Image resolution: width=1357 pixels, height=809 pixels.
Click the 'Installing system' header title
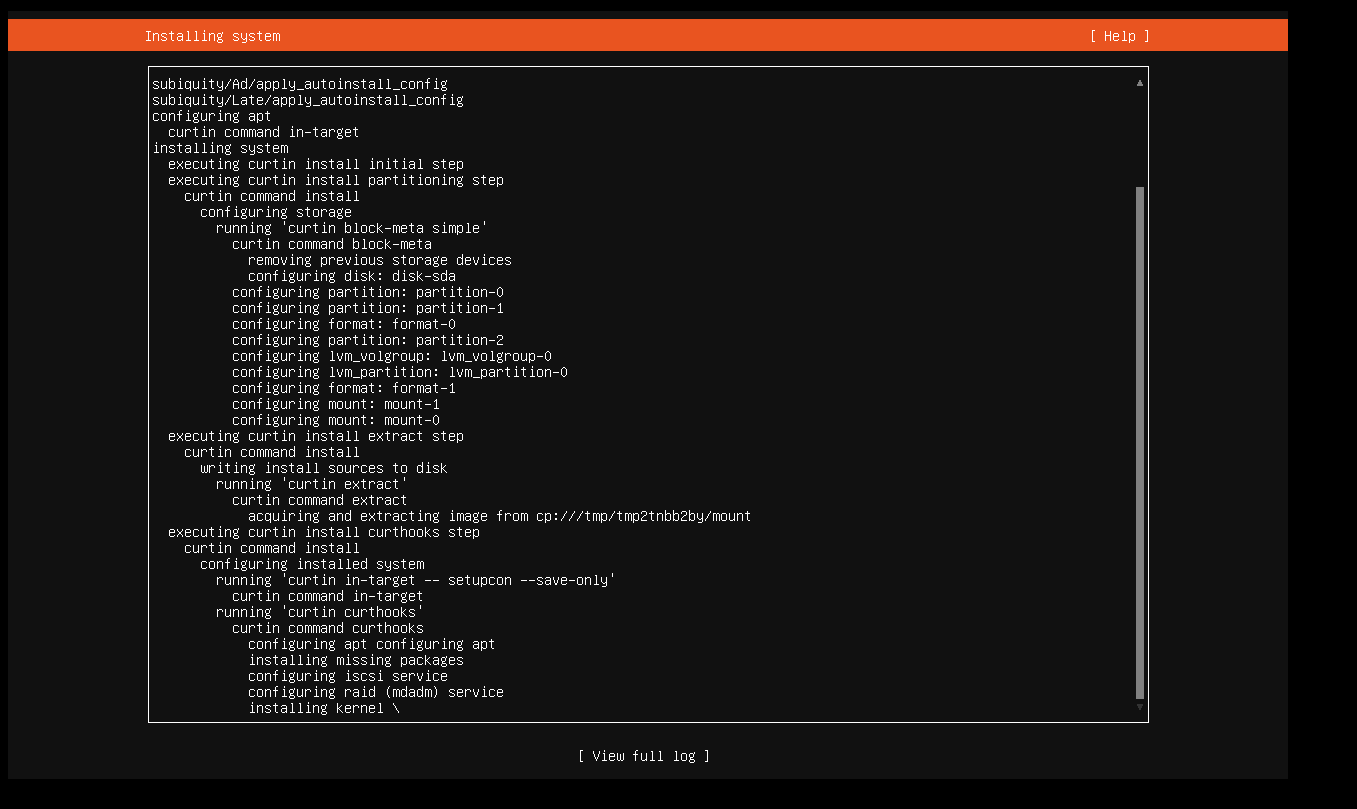pyautogui.click(x=212, y=36)
